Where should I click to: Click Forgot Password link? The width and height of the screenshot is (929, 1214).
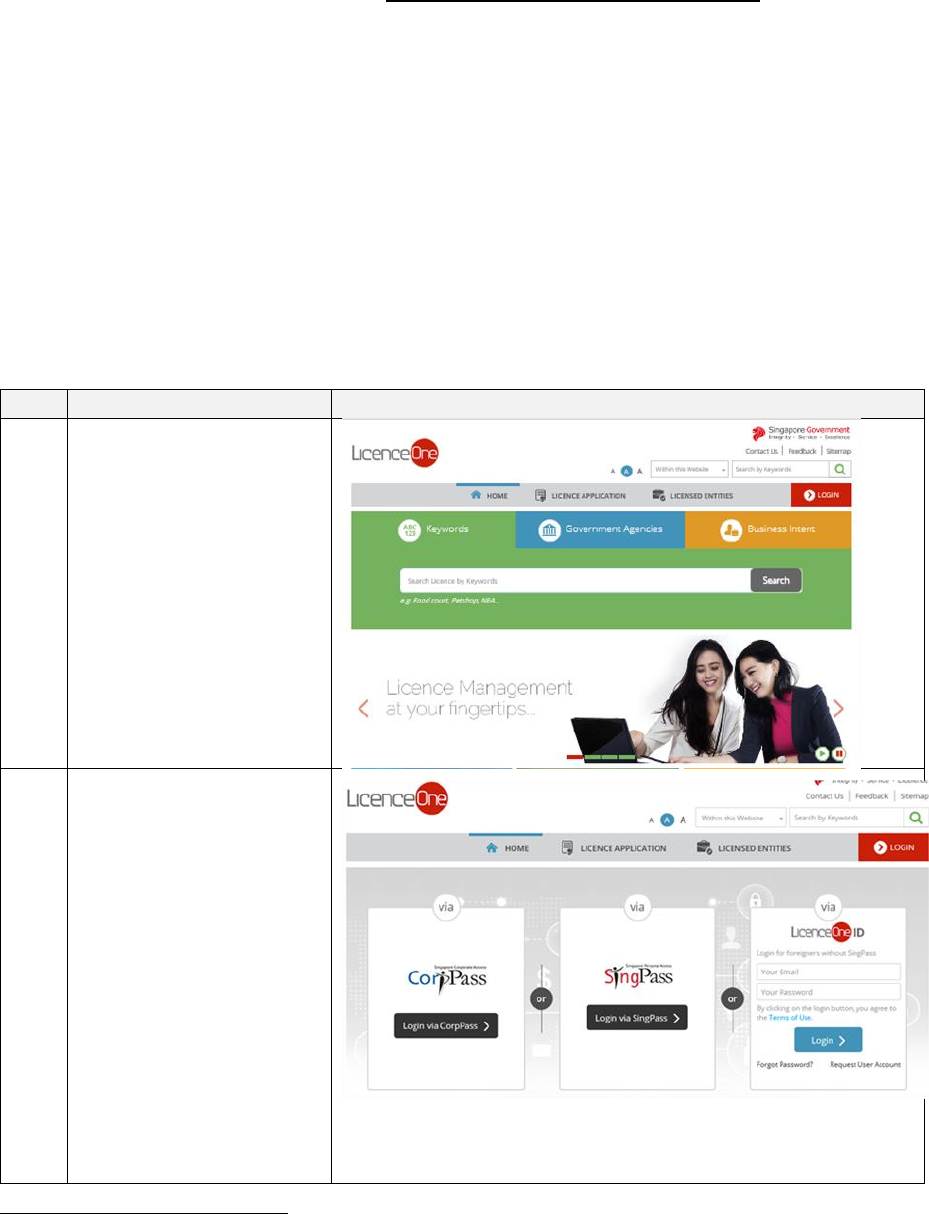pos(785,1065)
